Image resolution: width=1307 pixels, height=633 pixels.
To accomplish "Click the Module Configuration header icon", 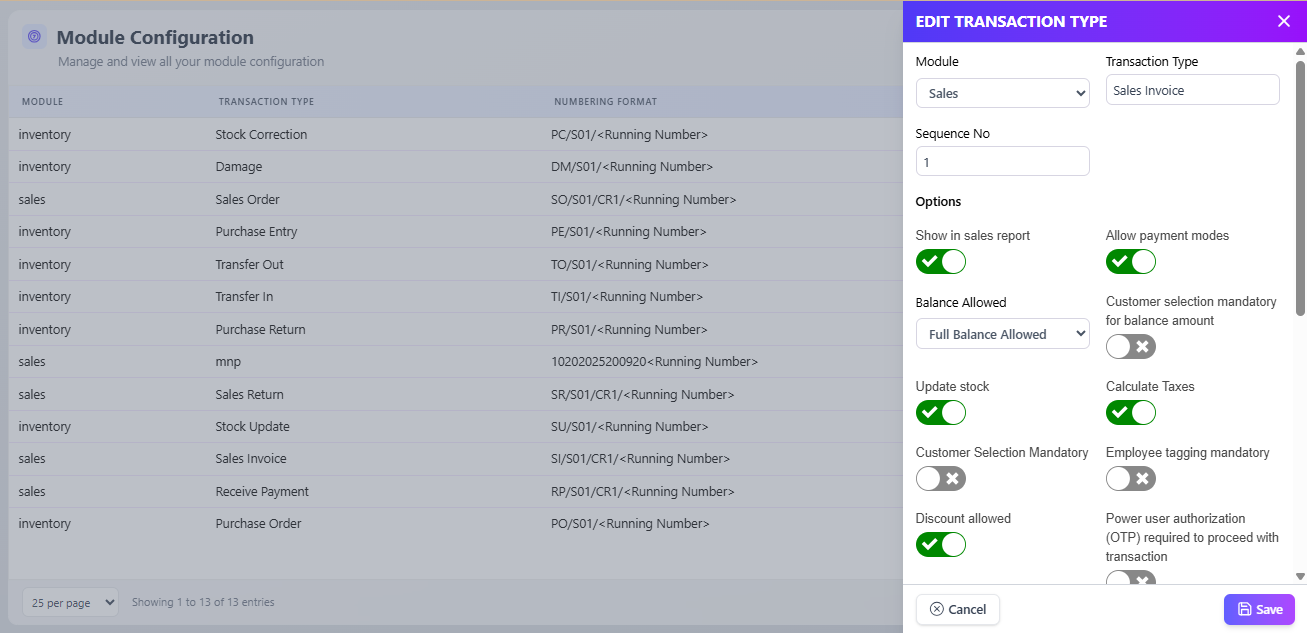I will pyautogui.click(x=34, y=37).
